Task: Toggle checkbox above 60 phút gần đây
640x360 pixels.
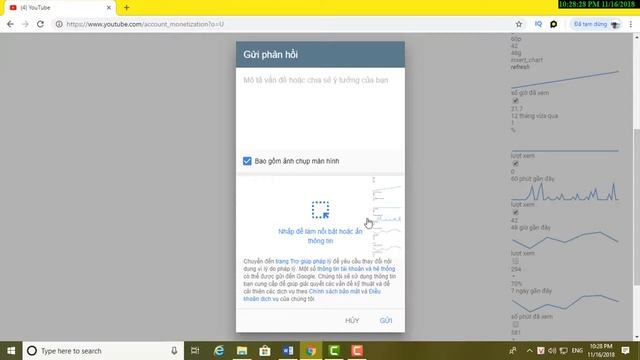Action: [x=516, y=164]
